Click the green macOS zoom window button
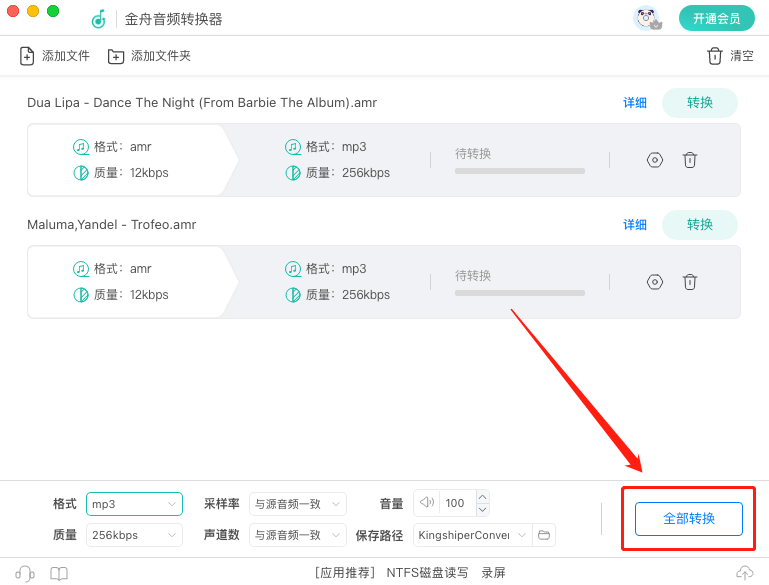 tap(53, 11)
